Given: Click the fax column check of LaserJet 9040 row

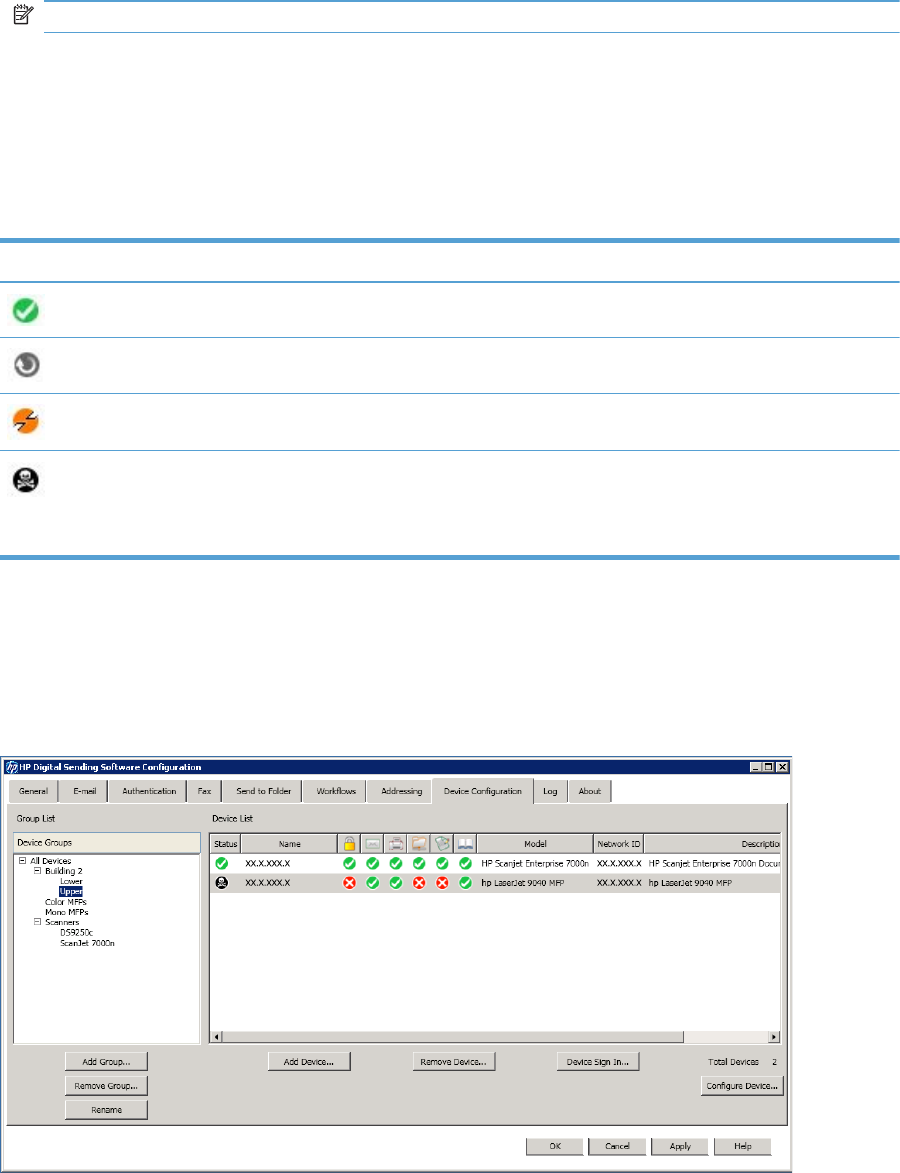Looking at the screenshot, I should [x=396, y=883].
